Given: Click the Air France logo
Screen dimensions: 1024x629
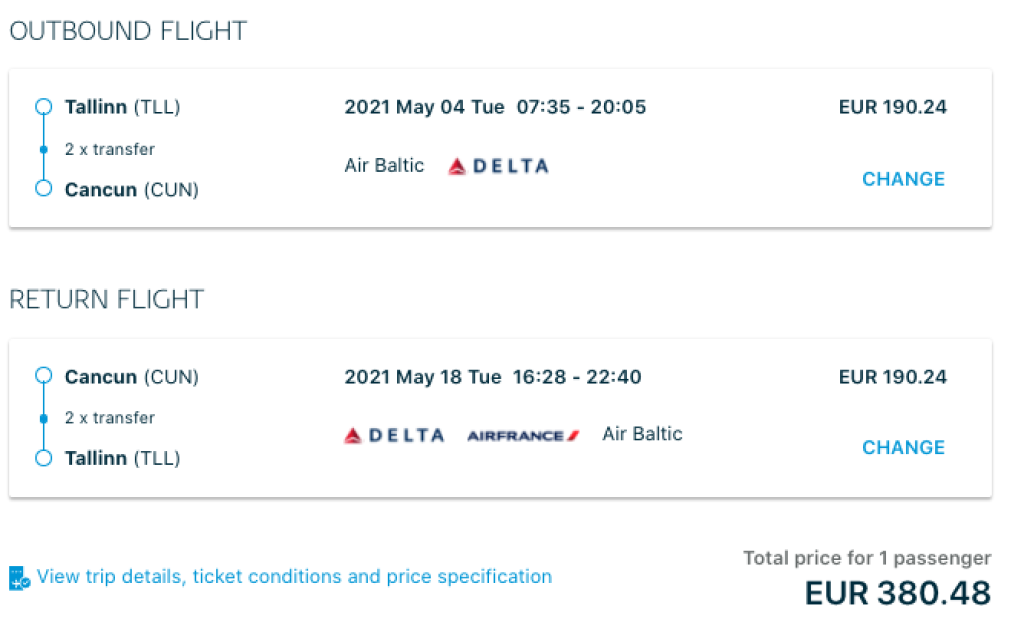Looking at the screenshot, I should coord(523,435).
